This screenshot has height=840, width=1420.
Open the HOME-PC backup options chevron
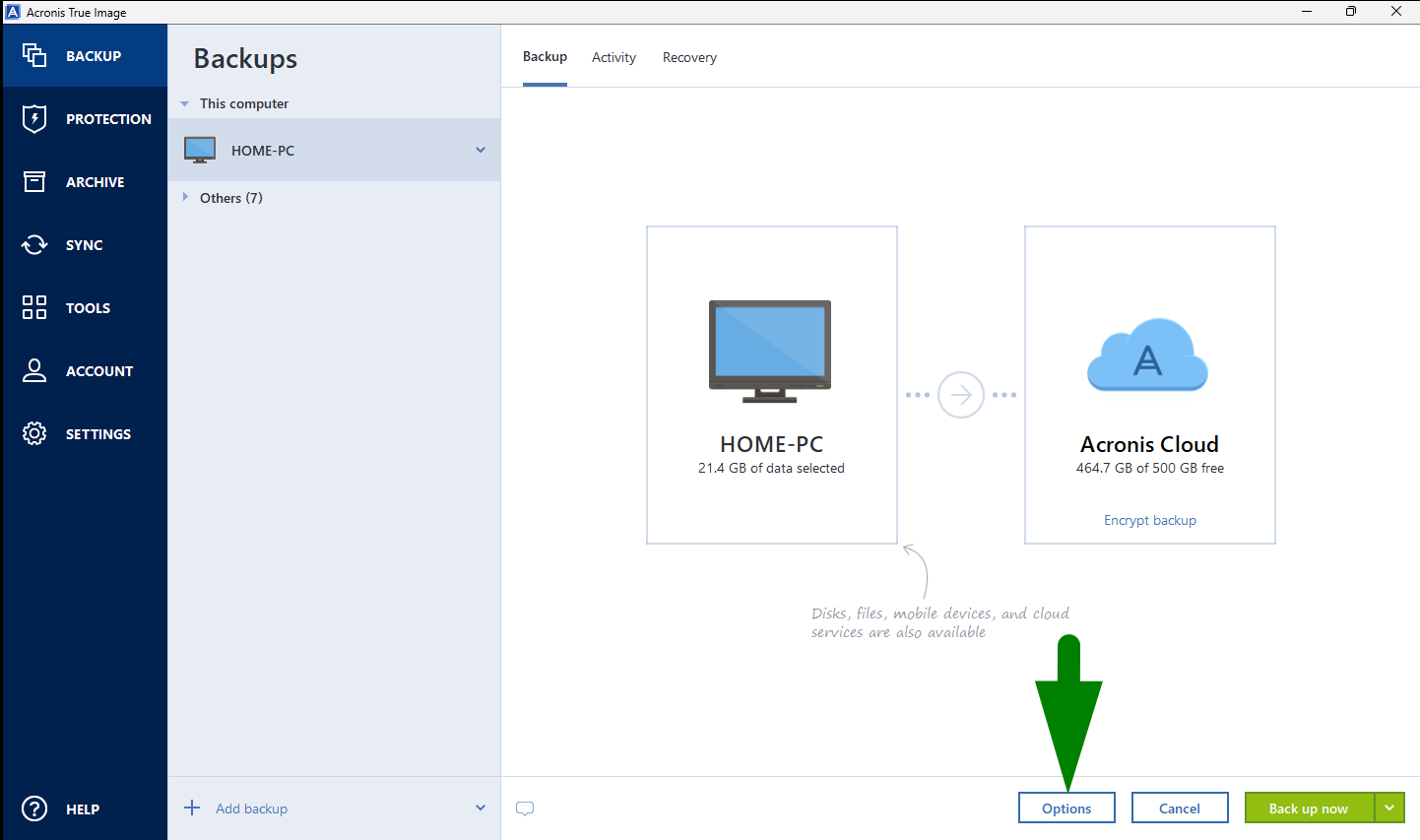tap(480, 150)
